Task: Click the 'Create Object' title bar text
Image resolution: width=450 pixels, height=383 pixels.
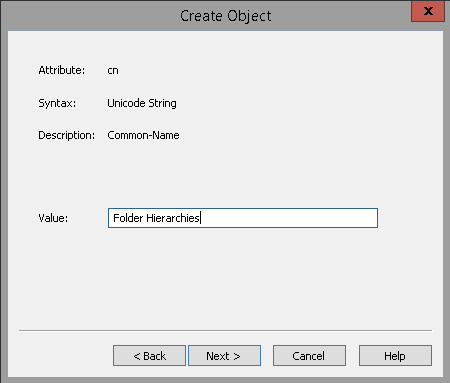Action: (226, 16)
